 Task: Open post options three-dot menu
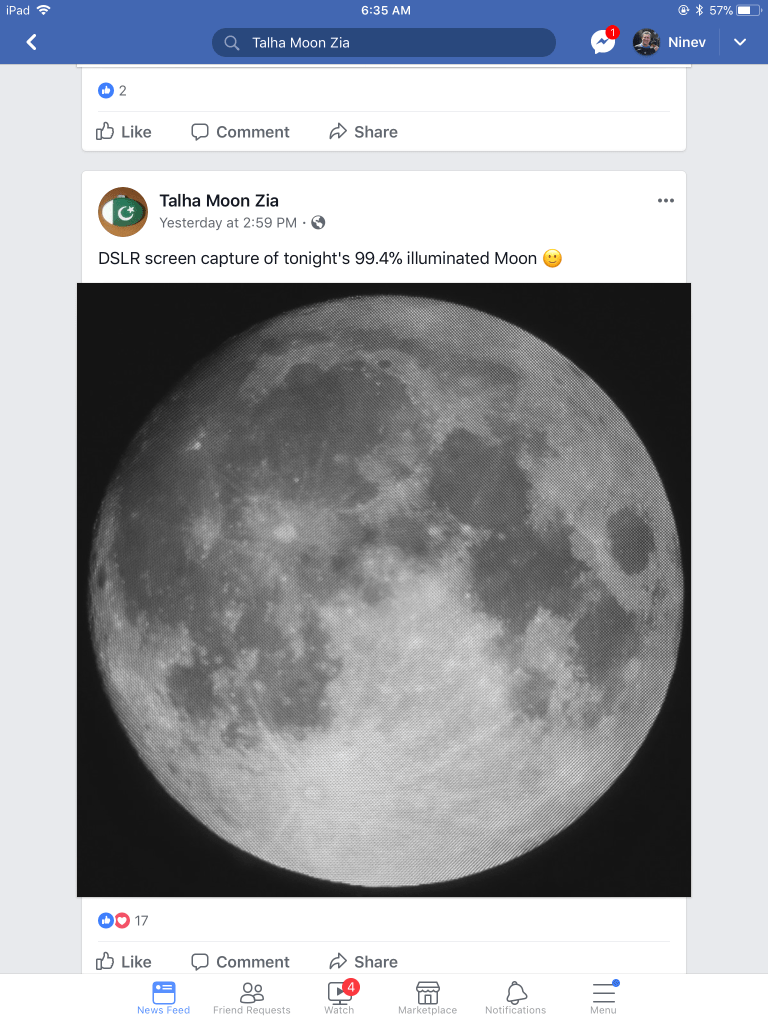(x=666, y=201)
